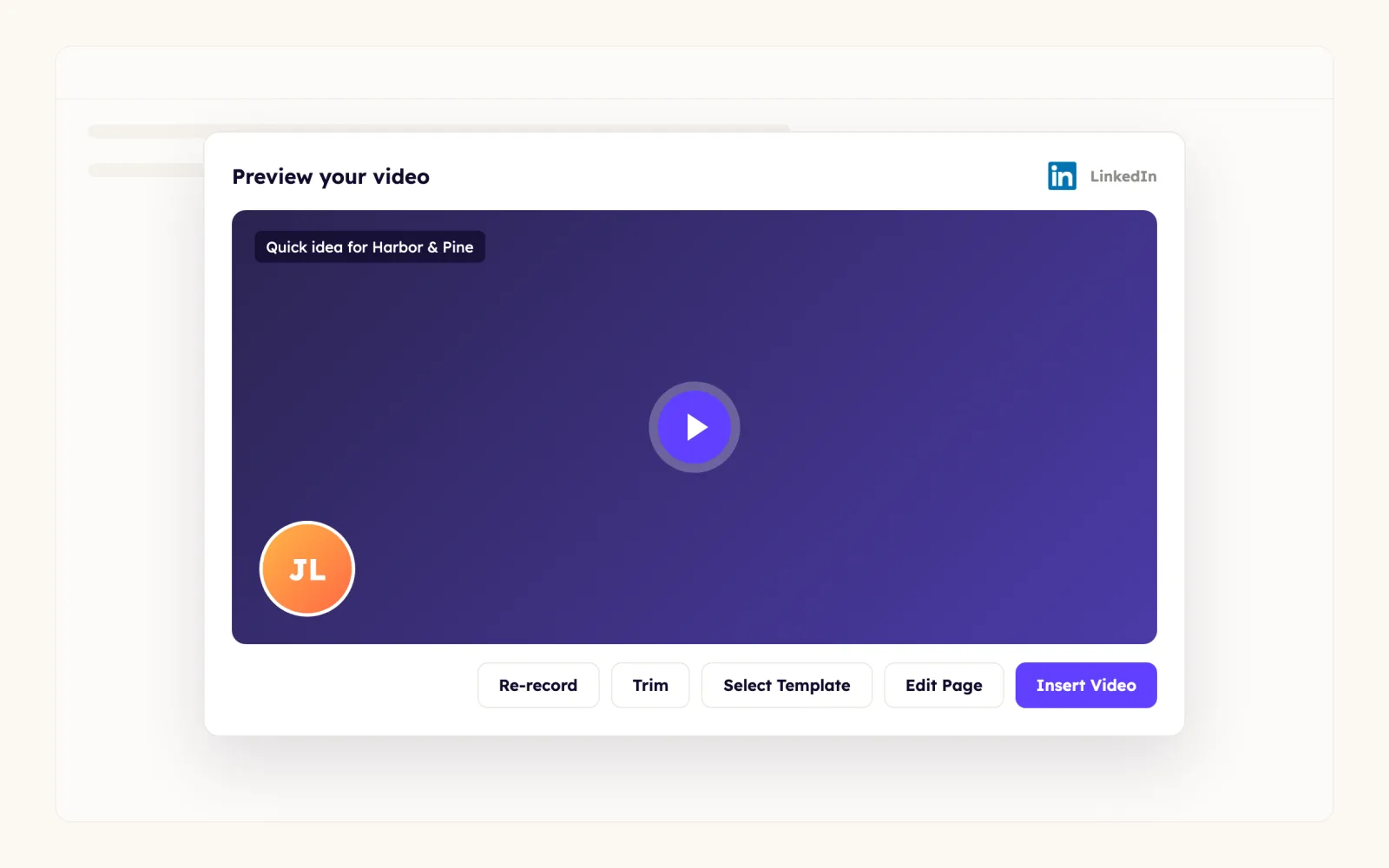
Task: Play the video preview
Action: [x=694, y=427]
